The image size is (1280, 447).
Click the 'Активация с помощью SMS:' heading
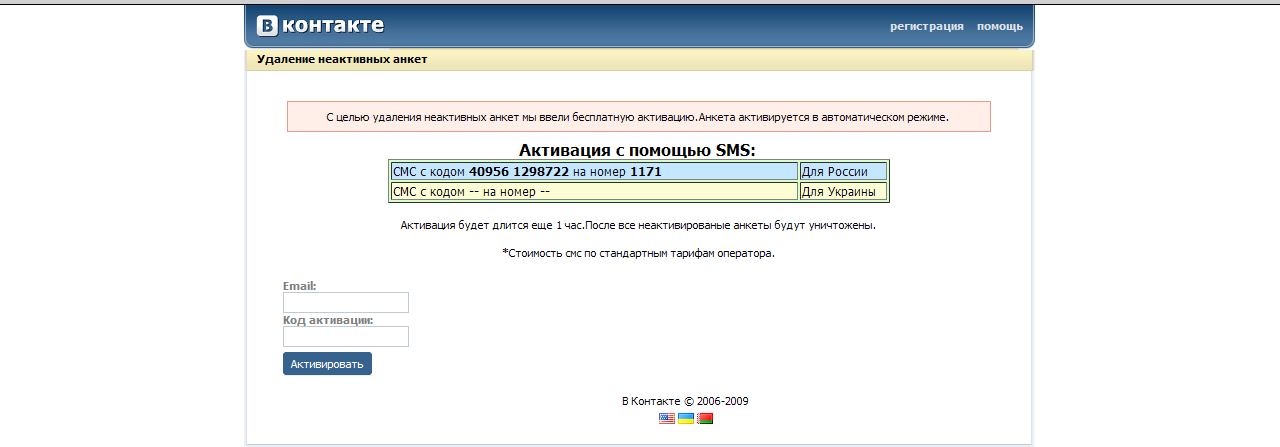pos(637,150)
